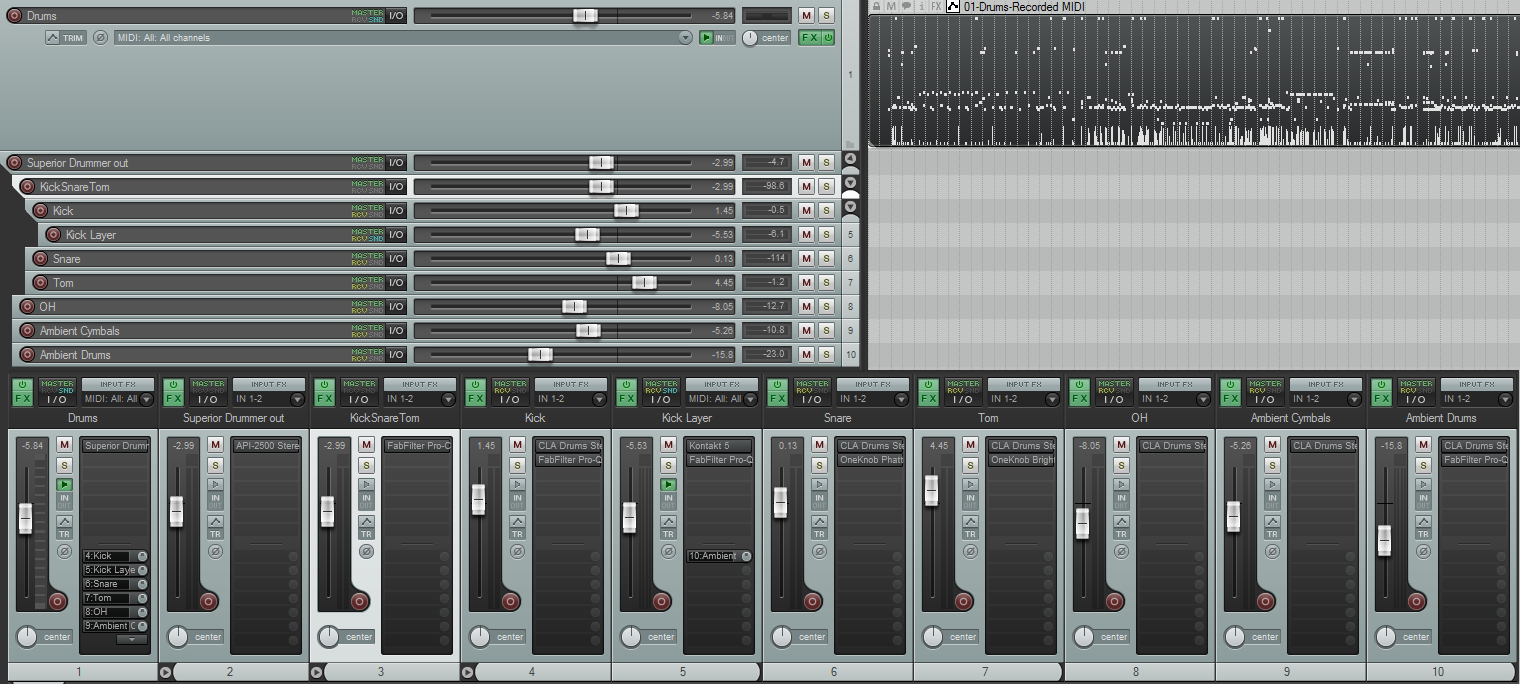
Task: Toggle phase invert on the Drums track
Action: (100, 38)
